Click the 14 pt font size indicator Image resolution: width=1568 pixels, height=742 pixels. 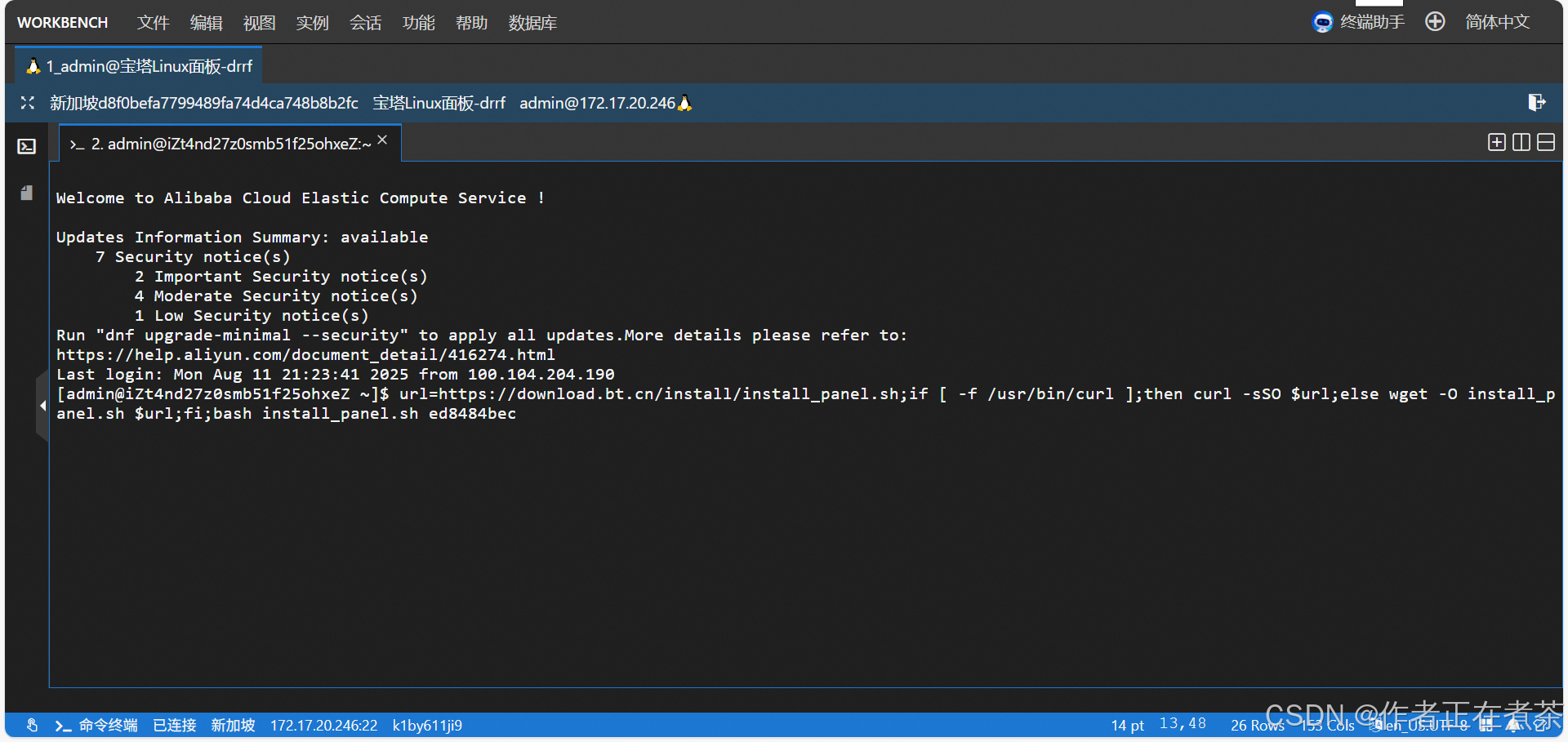[x=1127, y=725]
